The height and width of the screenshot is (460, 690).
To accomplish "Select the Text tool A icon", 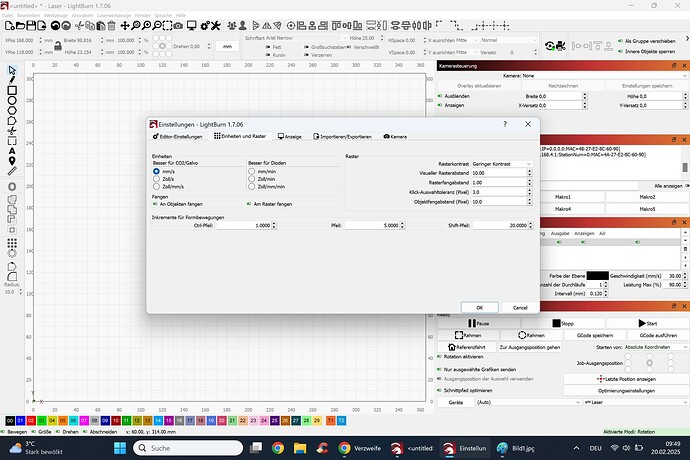I will pyautogui.click(x=12, y=151).
